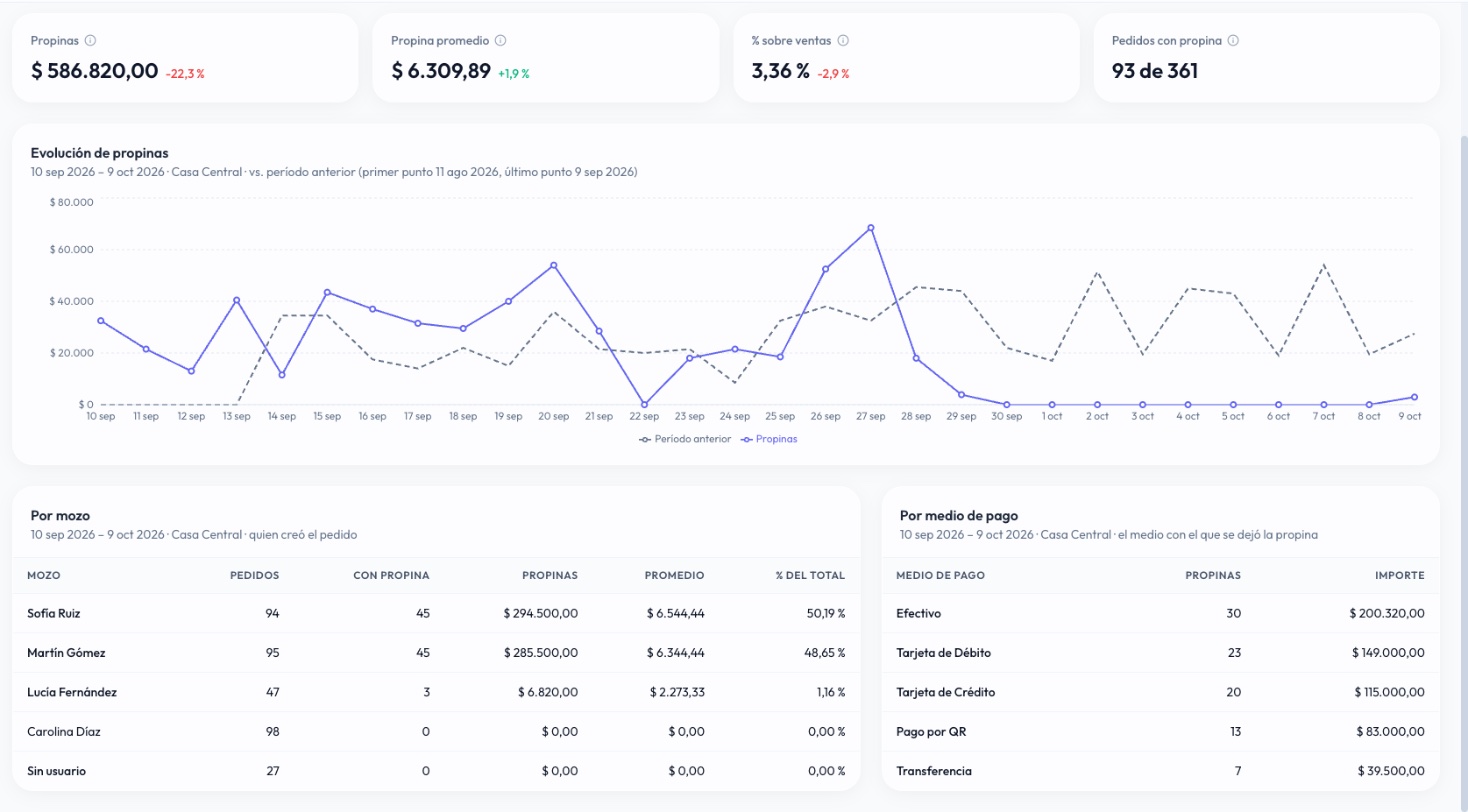
Task: Sort by the IMPORTE column header
Action: tap(1401, 576)
